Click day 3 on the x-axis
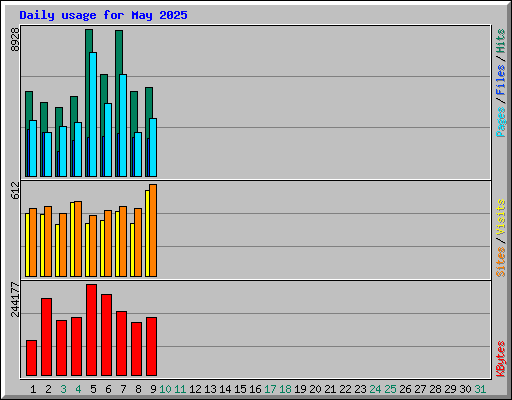Viewport: 512px width, 400px height. click(x=63, y=389)
